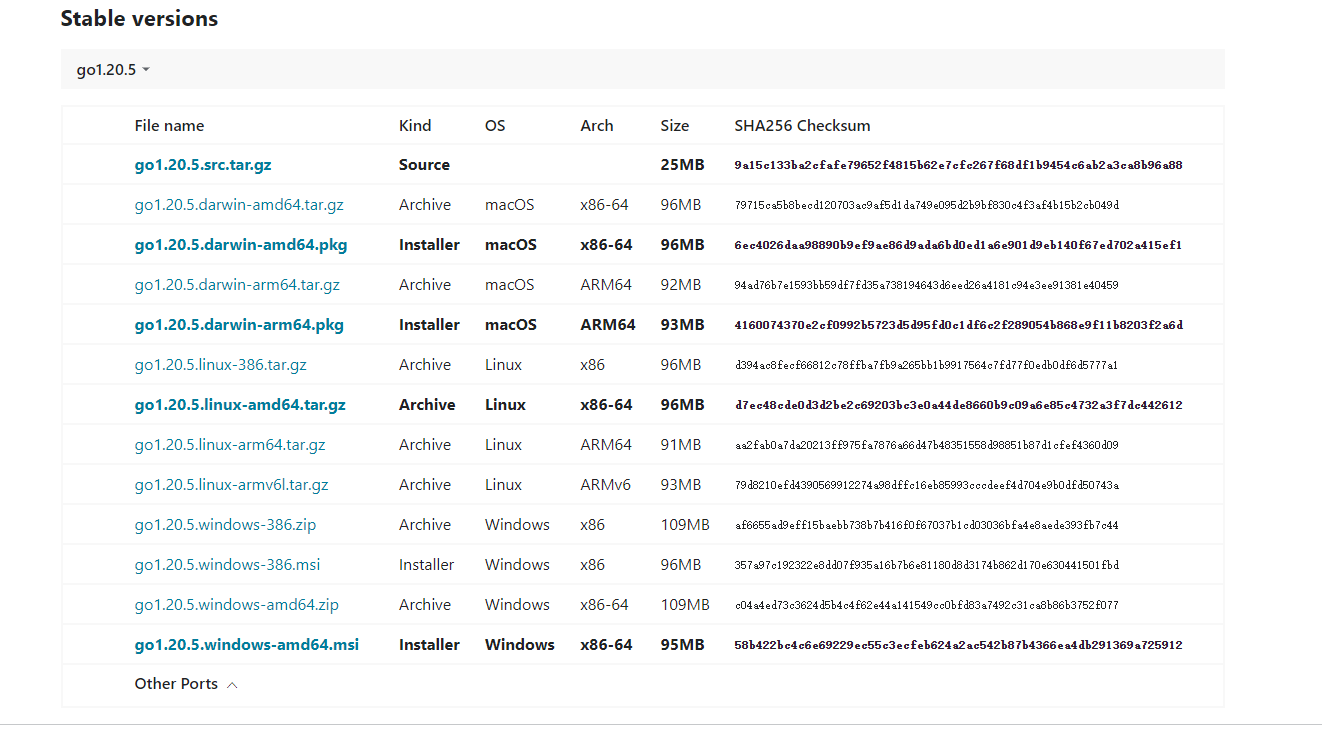The image size is (1322, 735).
Task: Click the Kind column header
Action: click(415, 126)
